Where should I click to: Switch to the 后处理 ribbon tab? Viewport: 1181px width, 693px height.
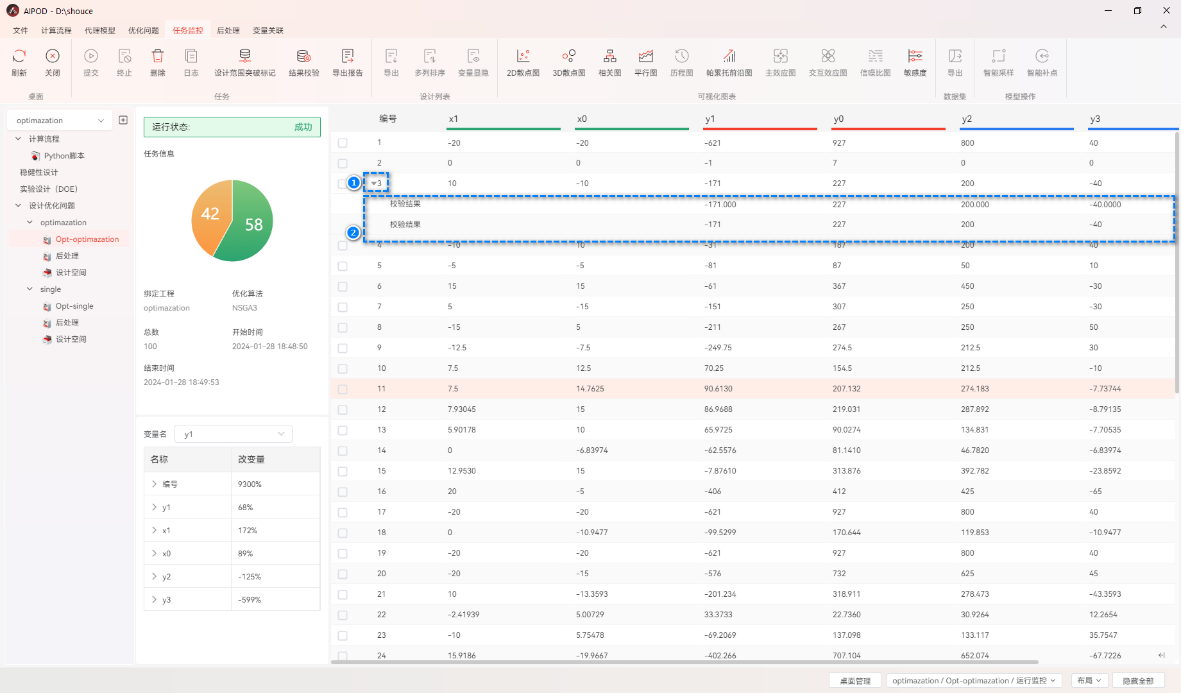(x=227, y=31)
